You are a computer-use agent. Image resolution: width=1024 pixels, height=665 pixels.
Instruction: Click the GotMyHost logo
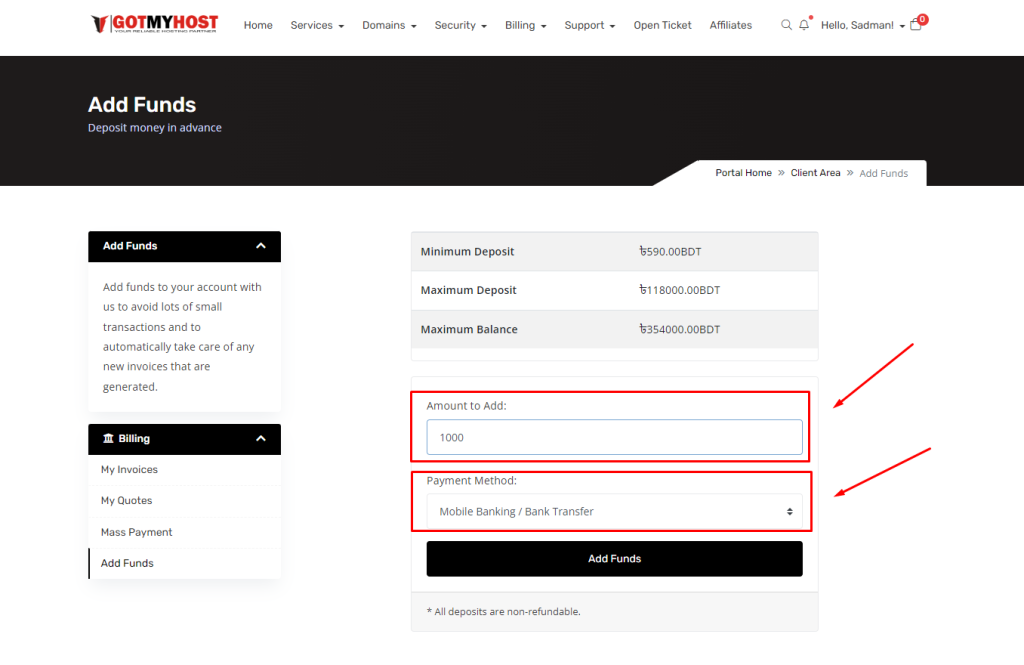[154, 24]
